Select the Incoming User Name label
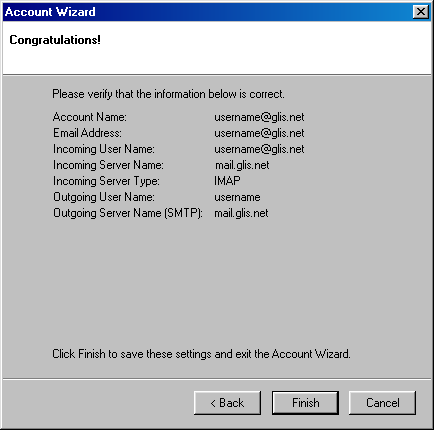 click(104, 149)
